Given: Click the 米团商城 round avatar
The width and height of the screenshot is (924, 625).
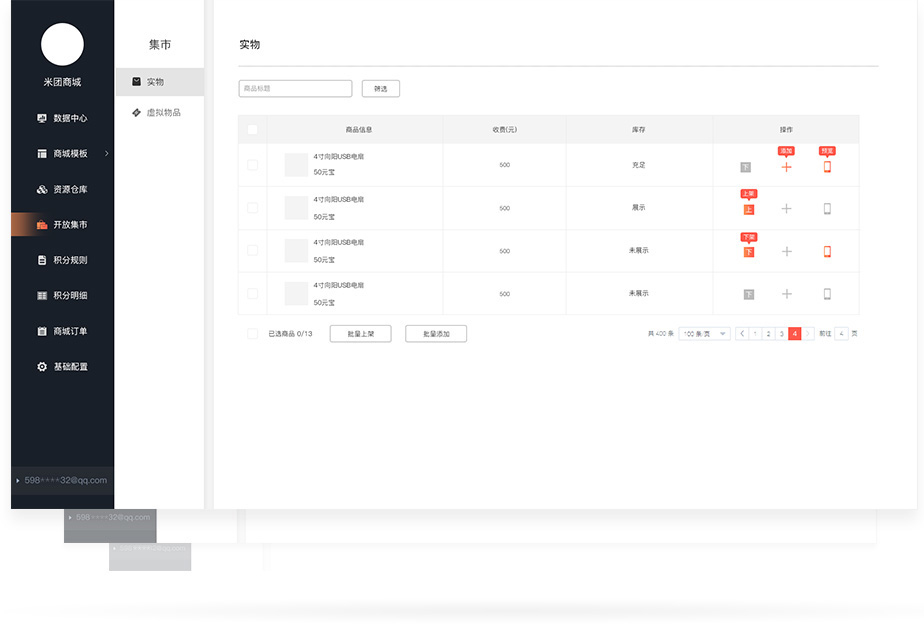Looking at the screenshot, I should (x=62, y=44).
